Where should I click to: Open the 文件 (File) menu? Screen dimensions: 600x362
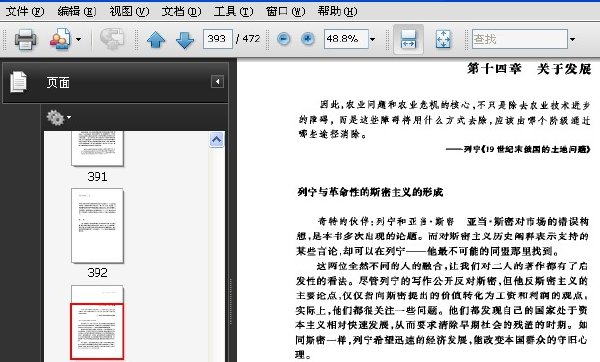coord(24,11)
